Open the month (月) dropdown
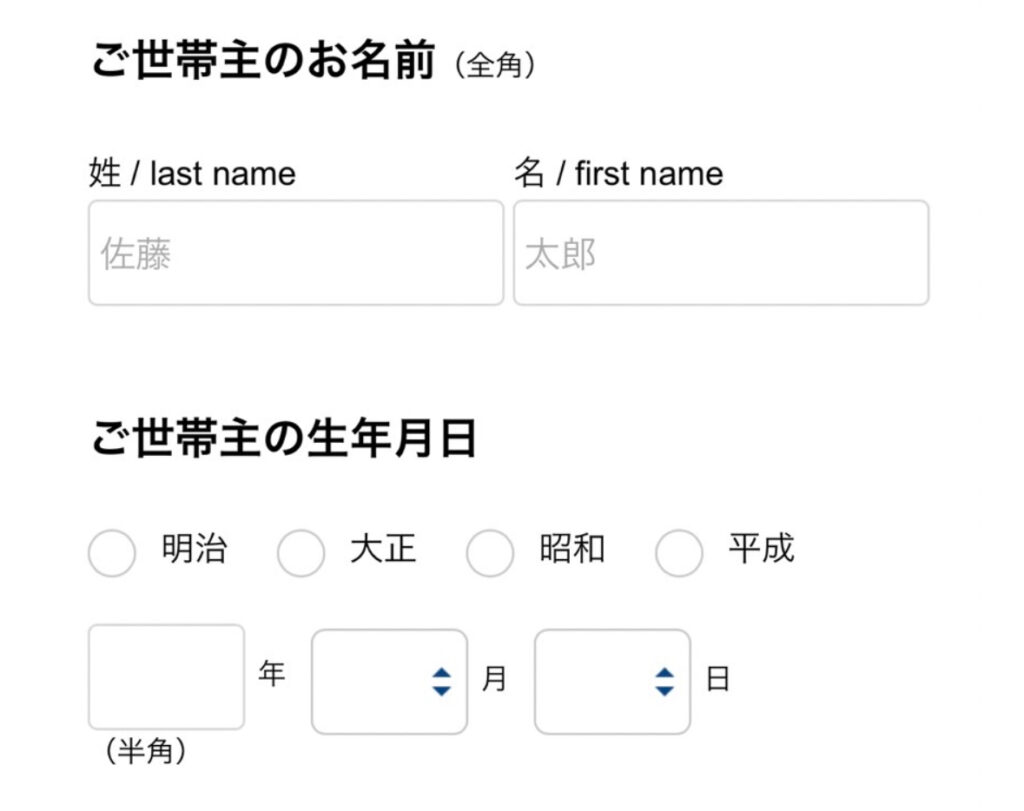The height and width of the screenshot is (811, 1024). point(388,682)
